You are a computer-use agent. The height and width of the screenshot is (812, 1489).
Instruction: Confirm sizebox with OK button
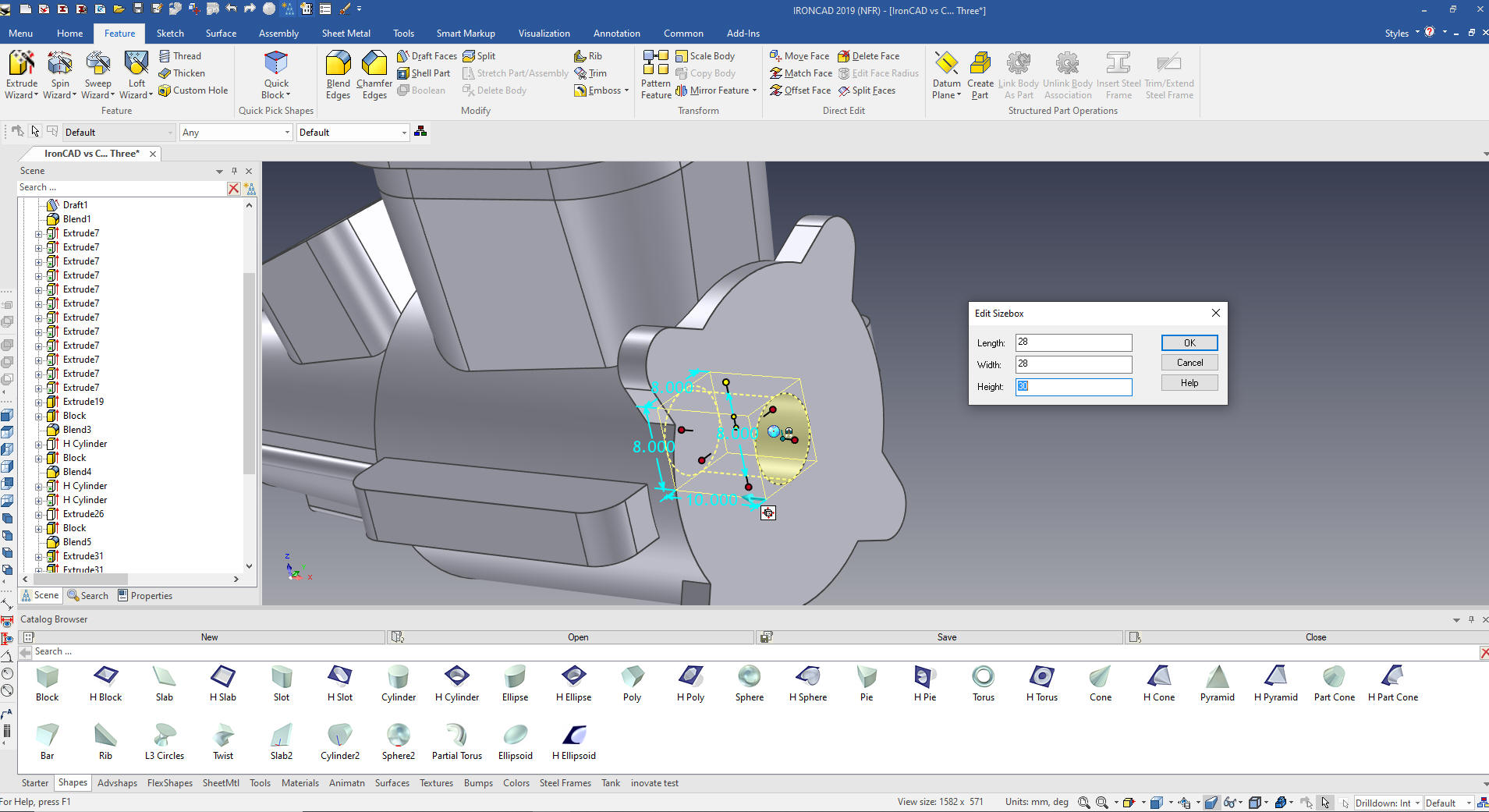click(1189, 342)
